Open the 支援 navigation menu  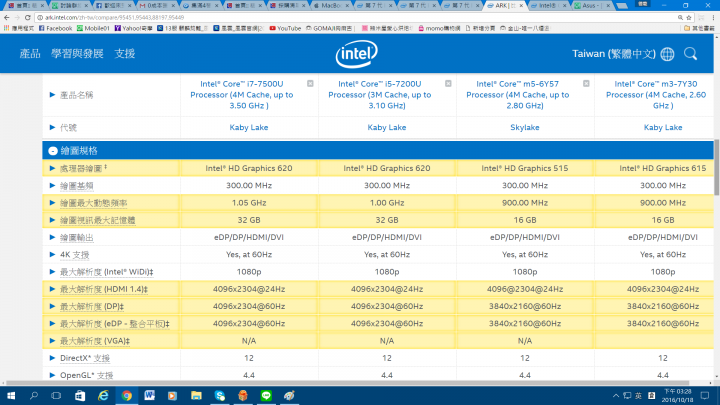[x=124, y=54]
